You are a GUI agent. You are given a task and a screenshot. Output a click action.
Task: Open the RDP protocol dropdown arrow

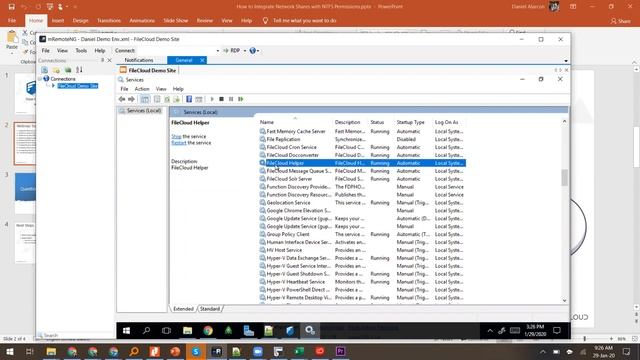tap(245, 51)
